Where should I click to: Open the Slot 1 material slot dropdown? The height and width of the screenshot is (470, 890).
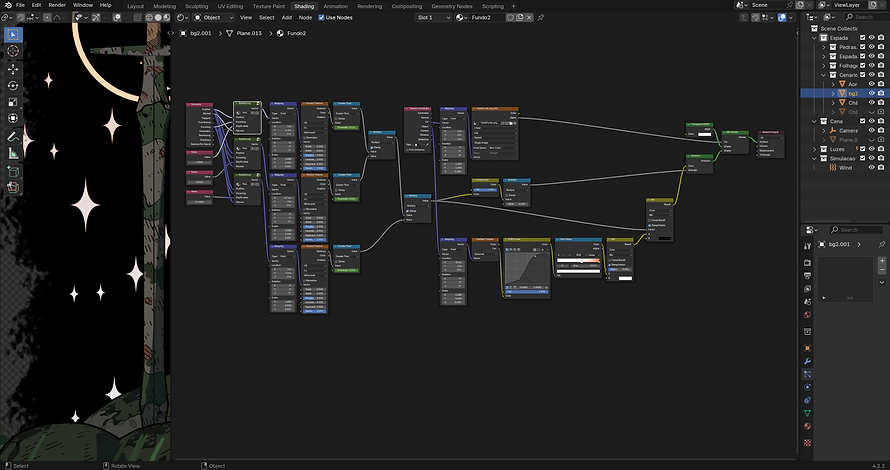click(434, 18)
